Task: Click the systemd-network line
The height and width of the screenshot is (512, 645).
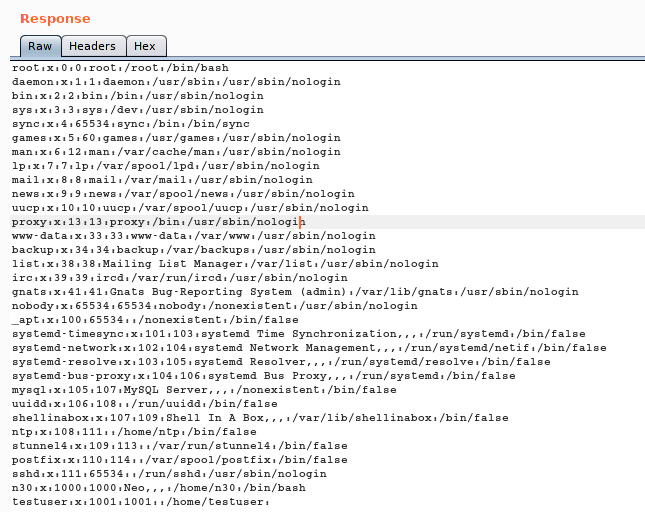Action: (x=309, y=348)
